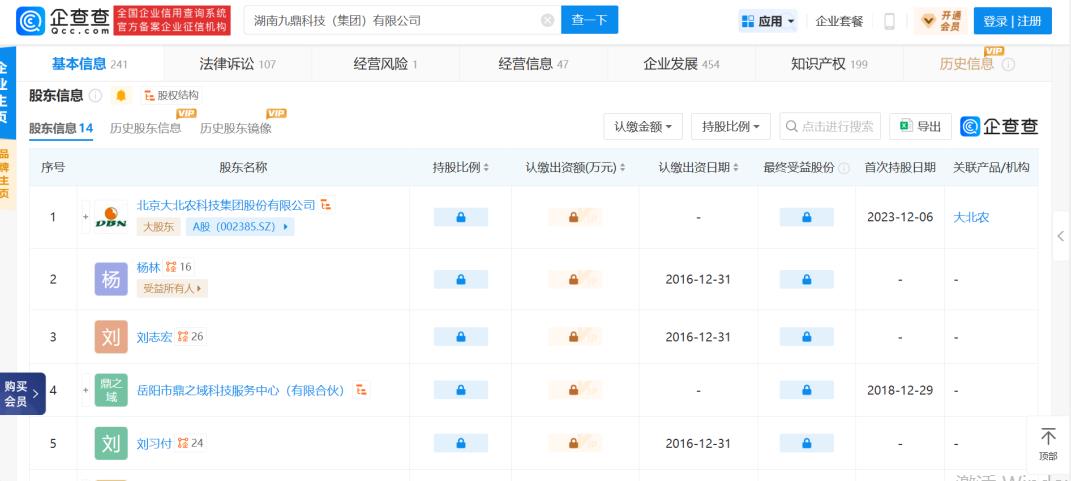Click 品牌主页 left sidebar tab
Image resolution: width=1071 pixels, height=481 pixels.
tap(7, 174)
